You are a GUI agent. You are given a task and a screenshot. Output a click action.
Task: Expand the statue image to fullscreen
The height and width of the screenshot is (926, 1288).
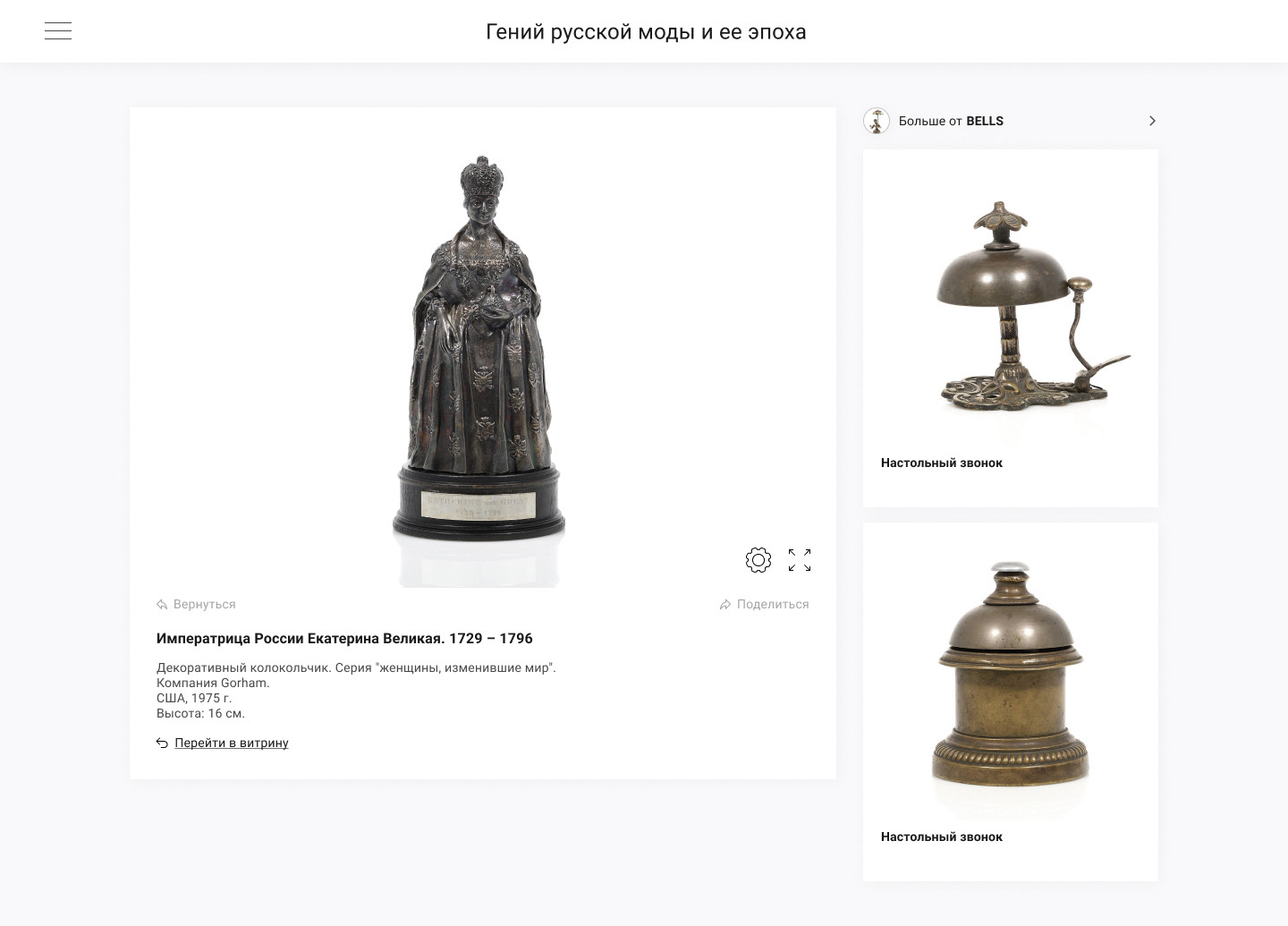[800, 560]
